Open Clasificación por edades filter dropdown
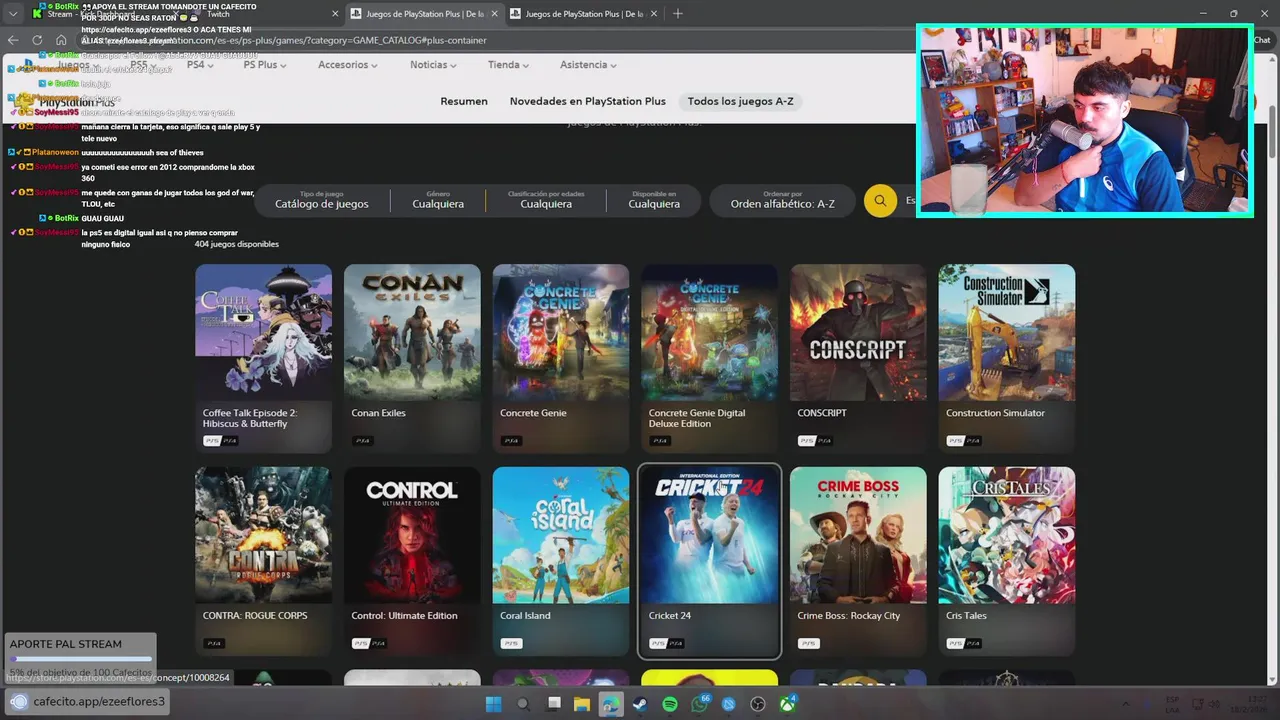Image resolution: width=1280 pixels, height=720 pixels. tap(546, 200)
